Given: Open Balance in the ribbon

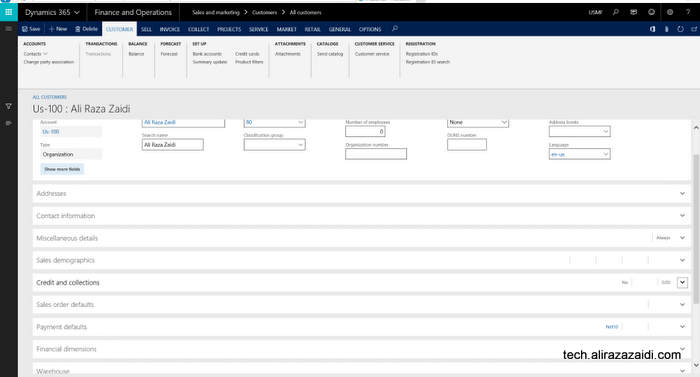Looking at the screenshot, I should 136,54.
